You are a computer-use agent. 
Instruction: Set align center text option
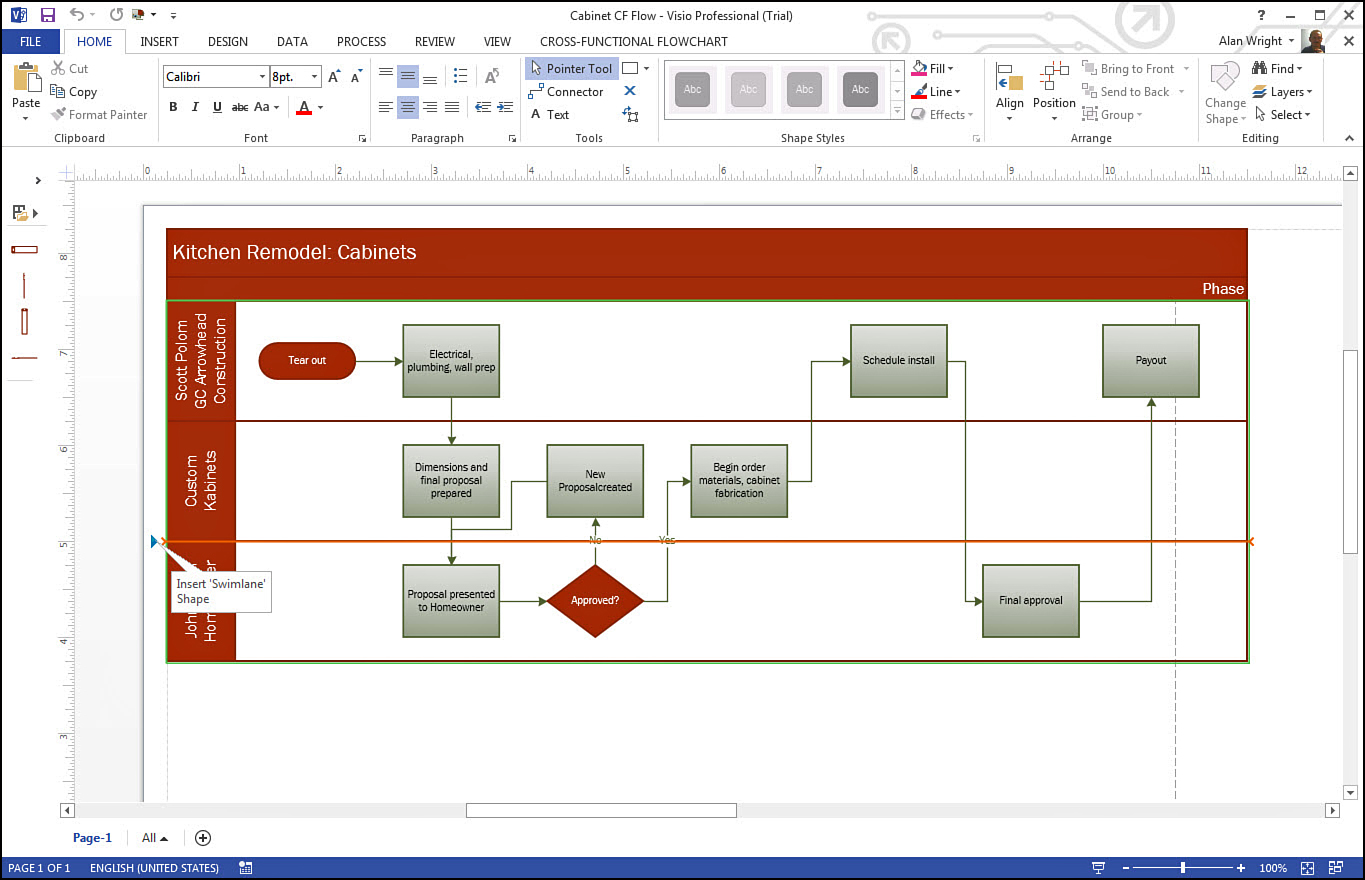pos(408,107)
